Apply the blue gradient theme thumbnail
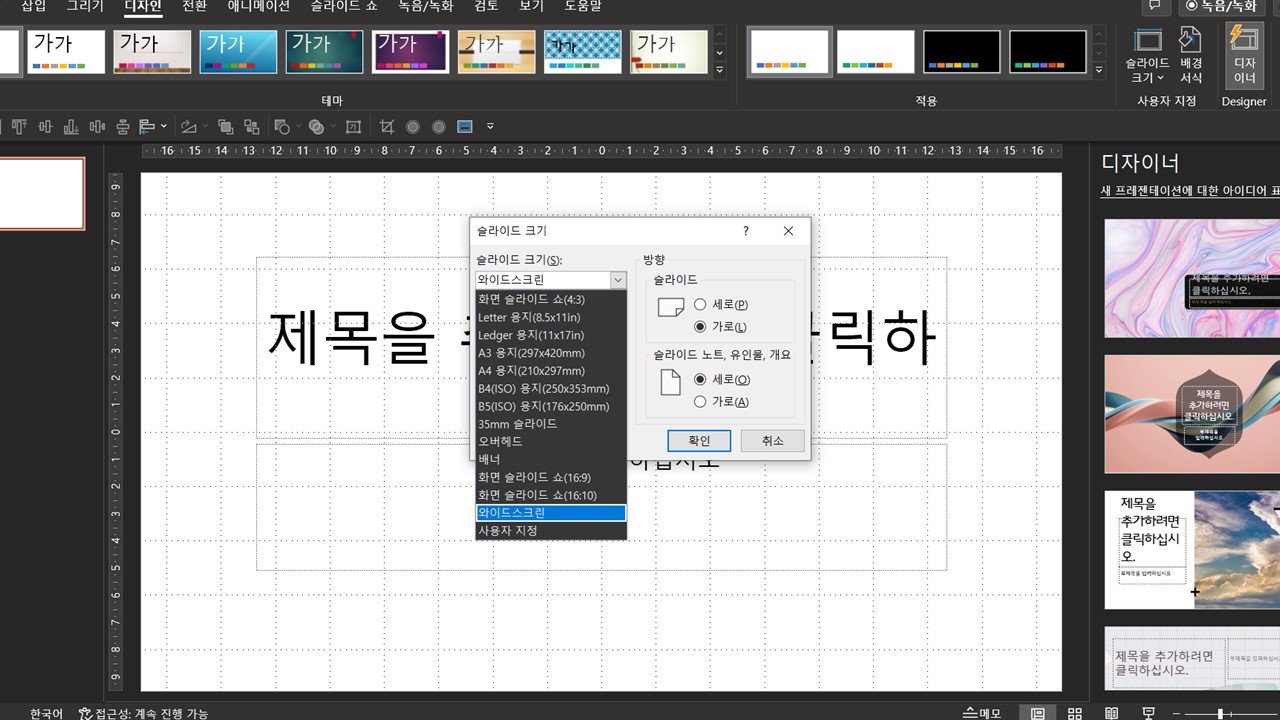The width and height of the screenshot is (1280, 720). pyautogui.click(x=238, y=51)
